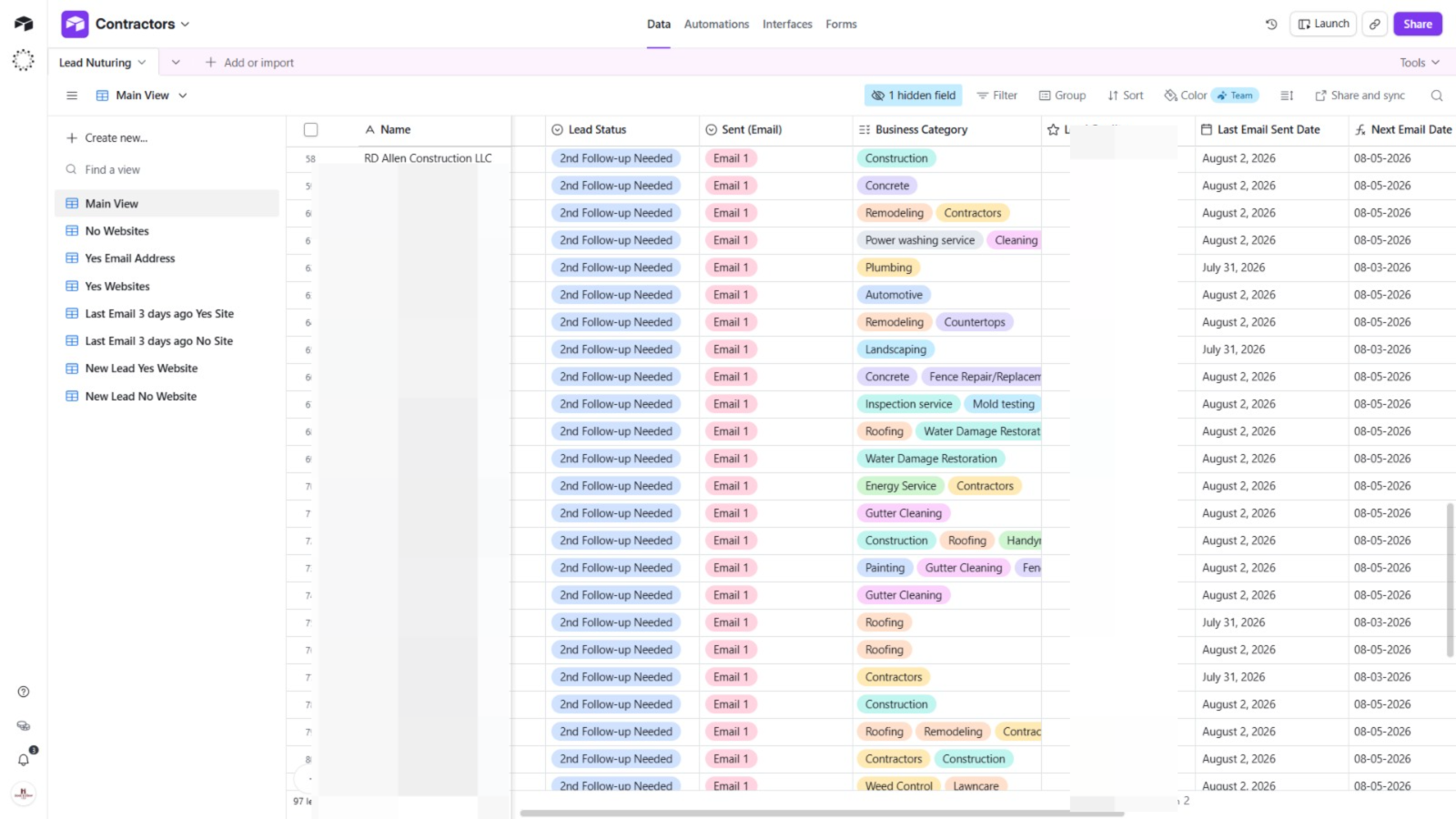Open the Sort options
Image resolution: width=1456 pixels, height=819 pixels.
(1126, 96)
